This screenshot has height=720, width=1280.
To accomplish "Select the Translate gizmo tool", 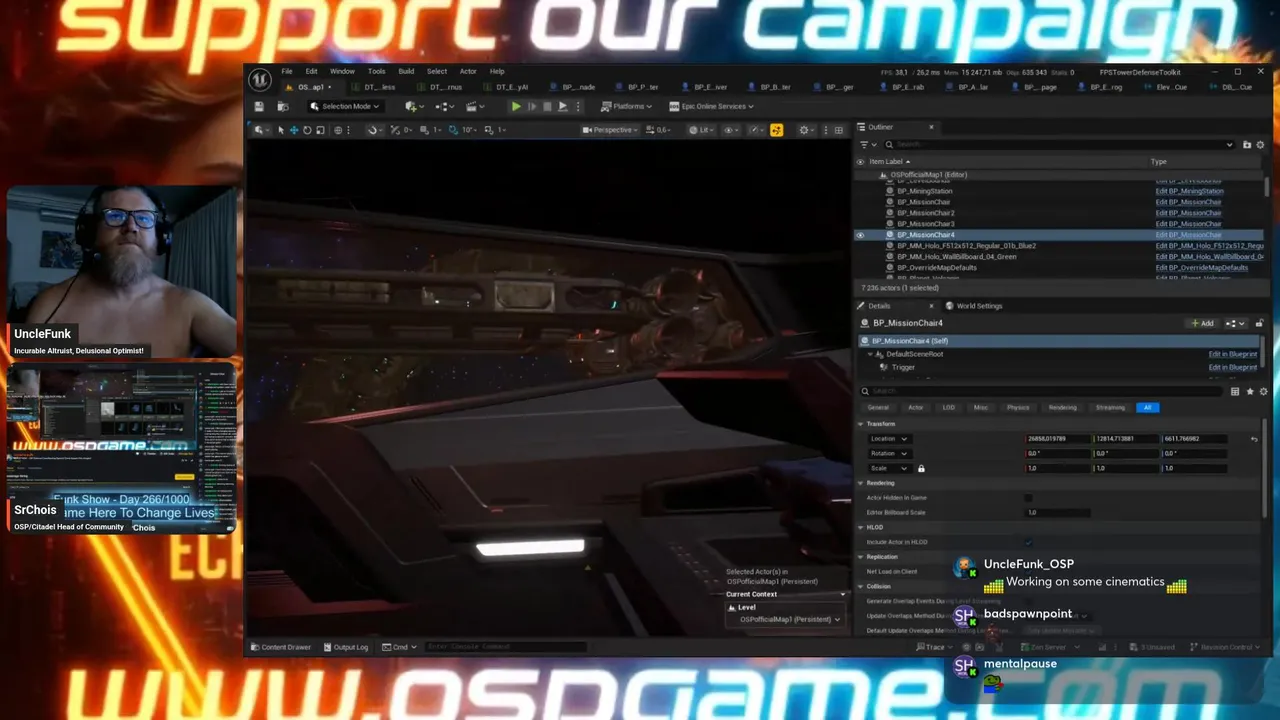I will [294, 130].
